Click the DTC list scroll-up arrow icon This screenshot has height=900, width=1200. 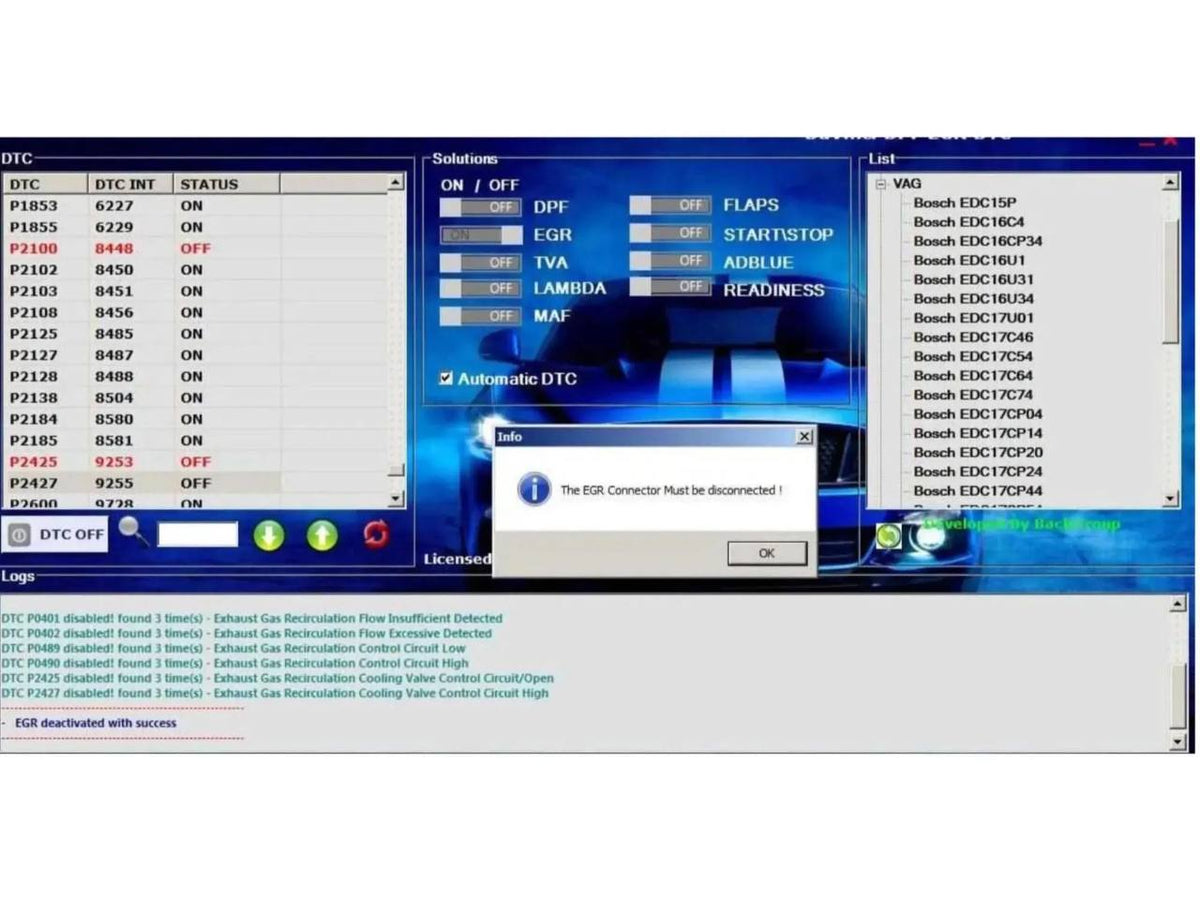tap(396, 182)
